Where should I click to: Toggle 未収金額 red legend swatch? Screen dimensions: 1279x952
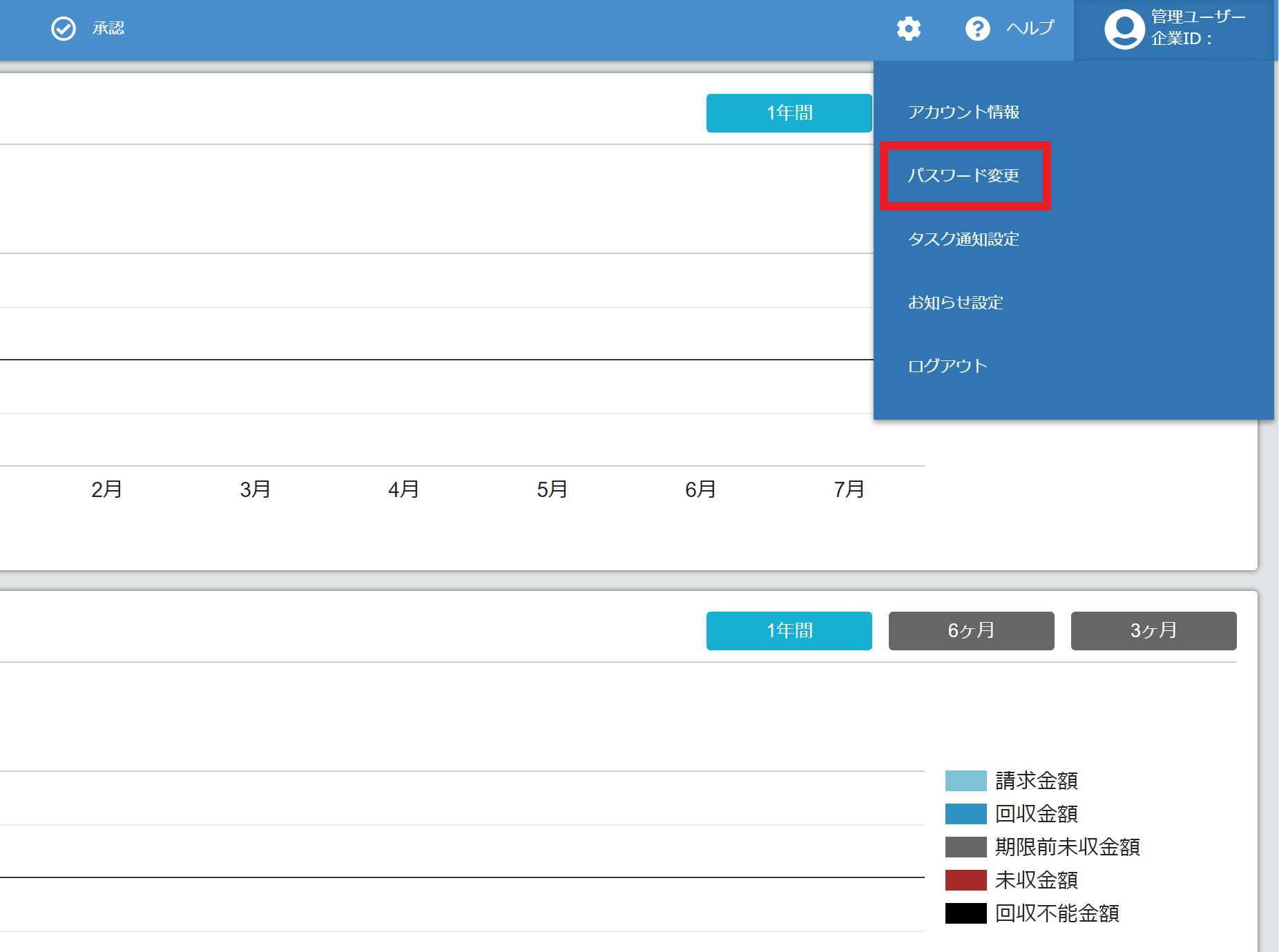[965, 880]
